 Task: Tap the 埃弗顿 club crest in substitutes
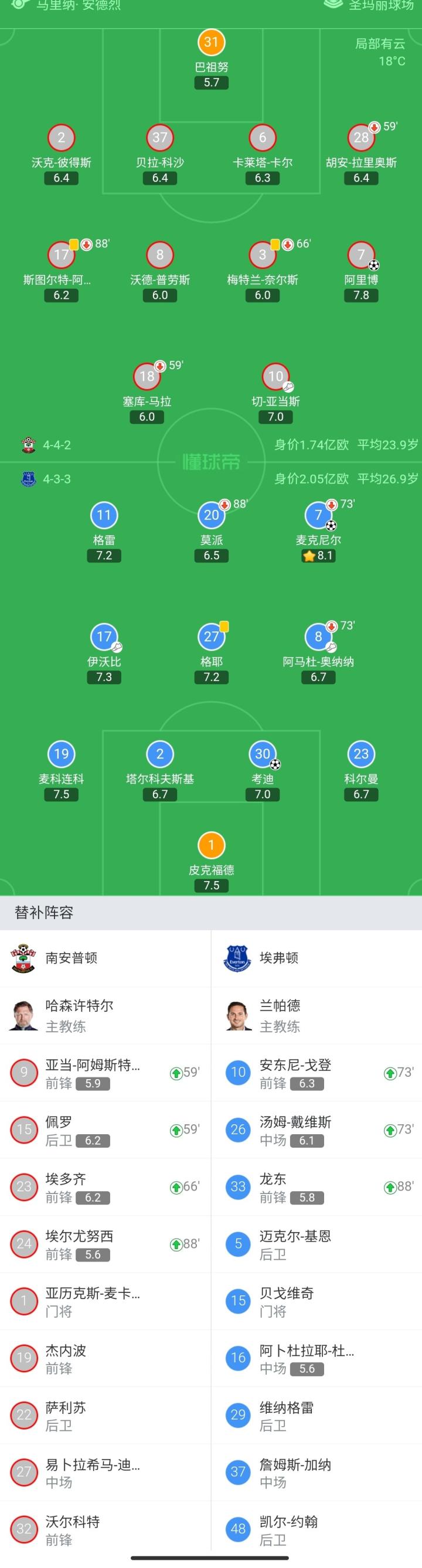(237, 958)
